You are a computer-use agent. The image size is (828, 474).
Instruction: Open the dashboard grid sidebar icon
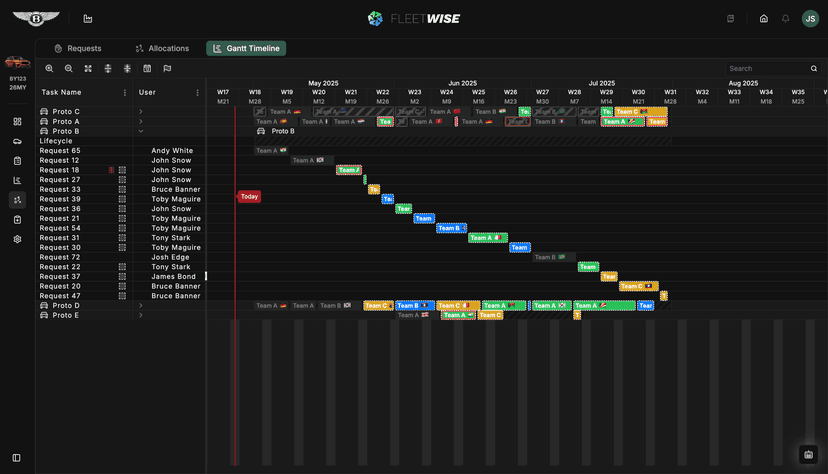pos(17,121)
